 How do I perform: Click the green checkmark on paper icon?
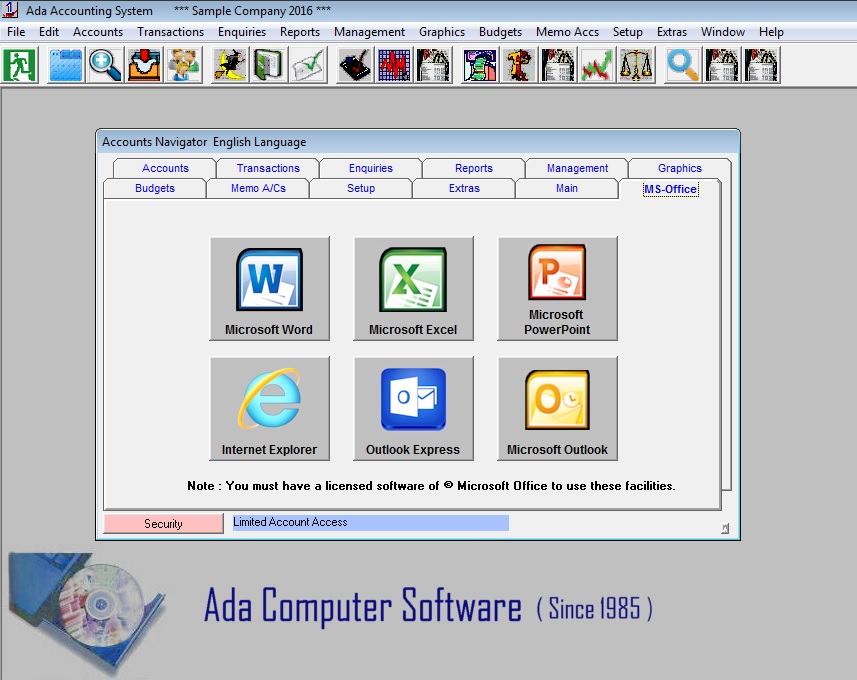308,65
